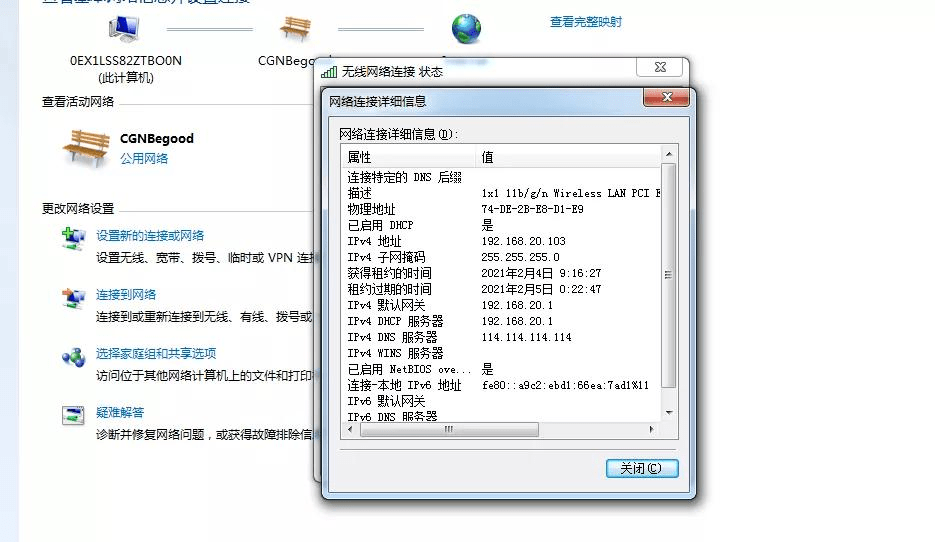Select the IPv4 默认网关 row

point(502,305)
